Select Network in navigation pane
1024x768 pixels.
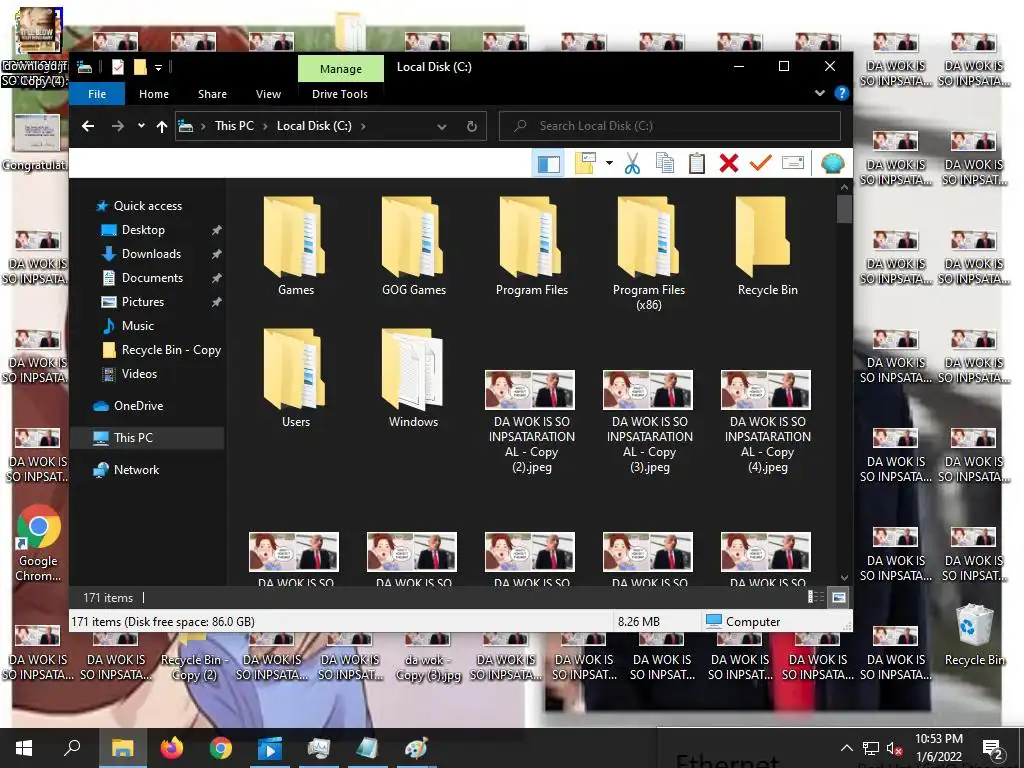pos(136,470)
